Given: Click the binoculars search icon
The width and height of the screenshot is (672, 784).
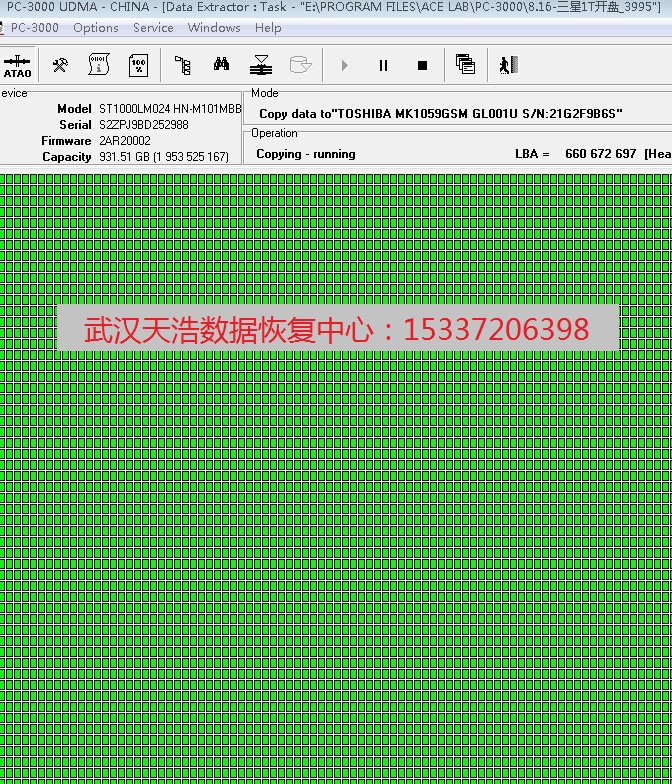Looking at the screenshot, I should point(221,65).
